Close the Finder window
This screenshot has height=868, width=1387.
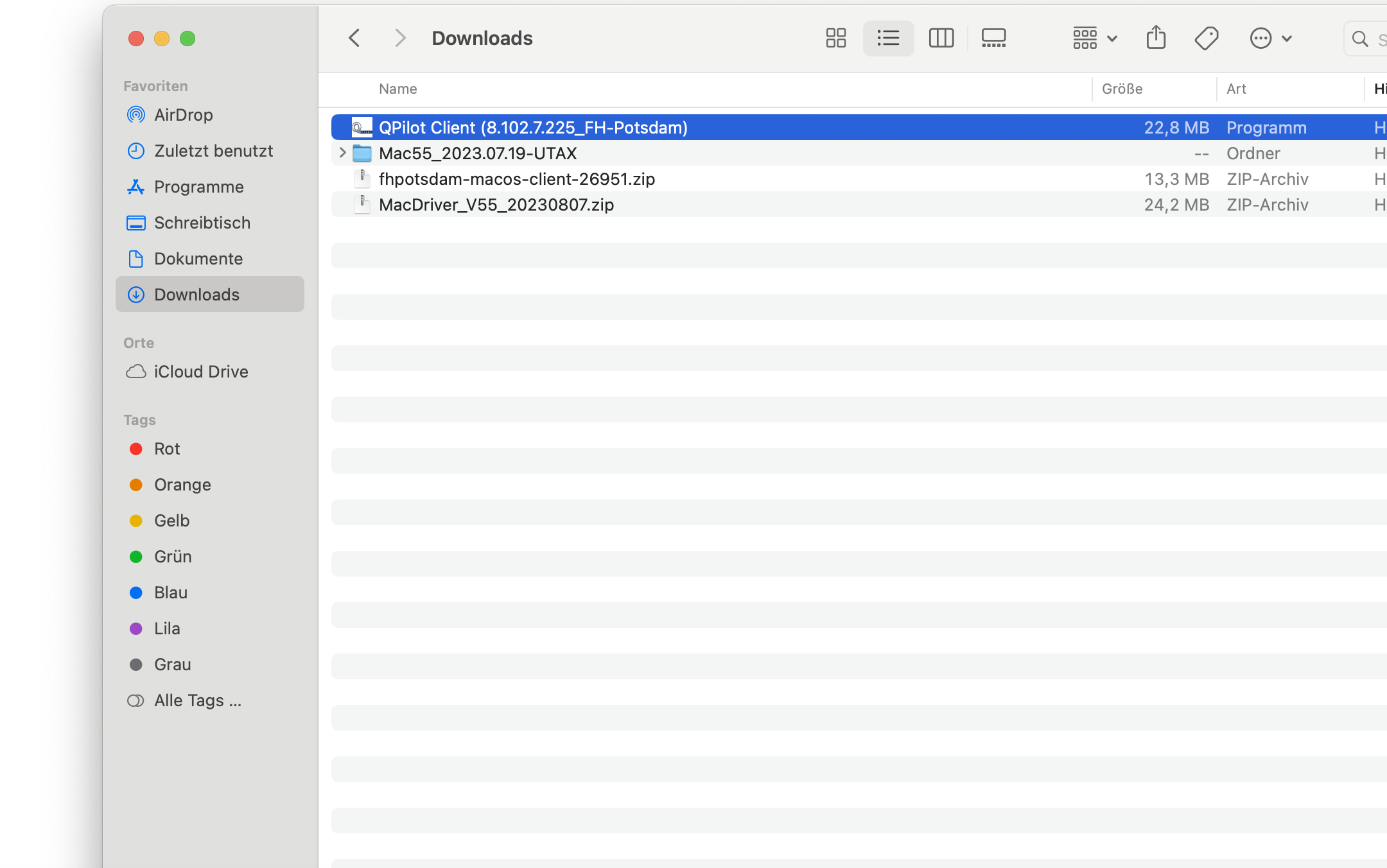click(x=135, y=39)
